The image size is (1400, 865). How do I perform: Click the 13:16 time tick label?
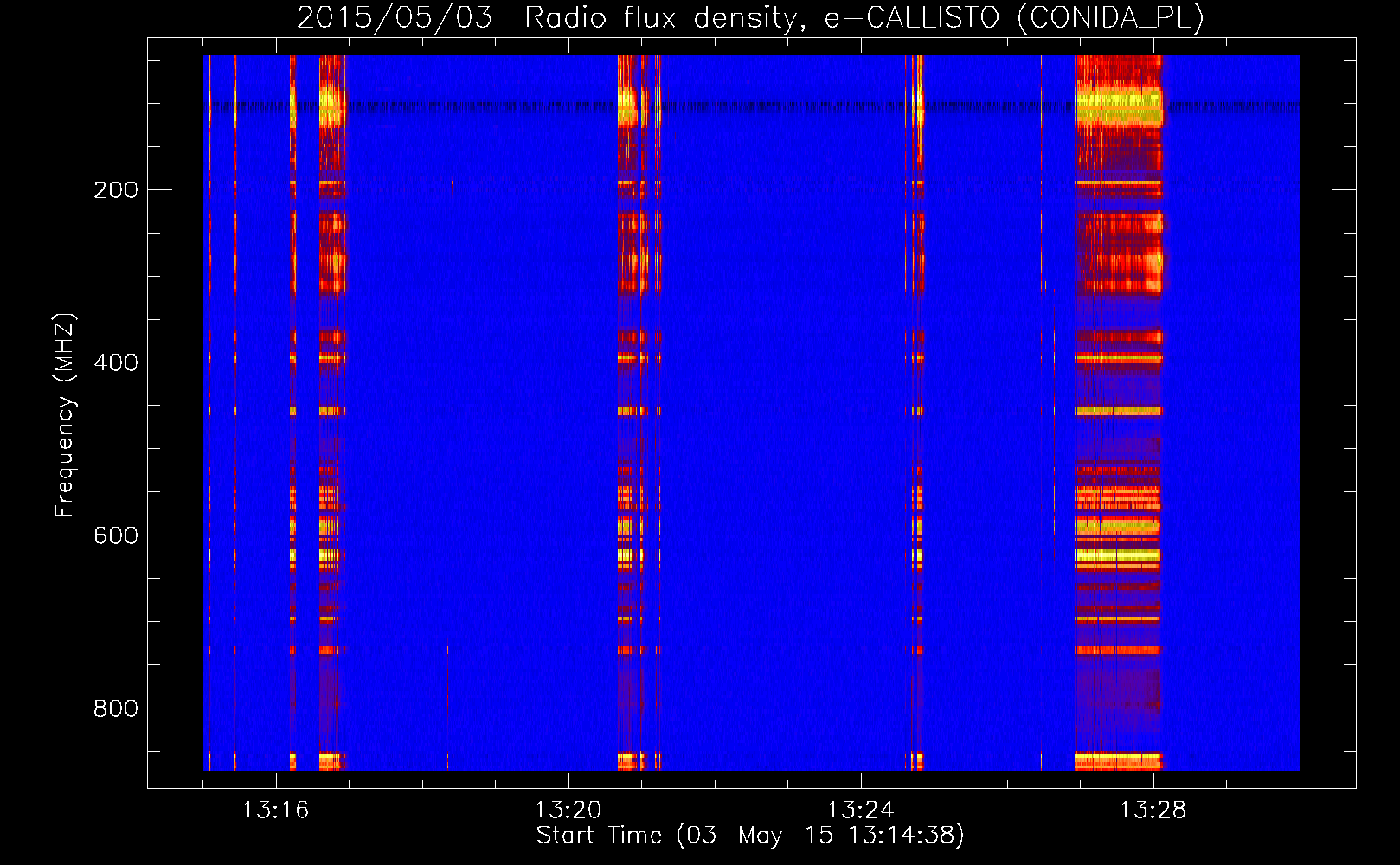click(276, 810)
